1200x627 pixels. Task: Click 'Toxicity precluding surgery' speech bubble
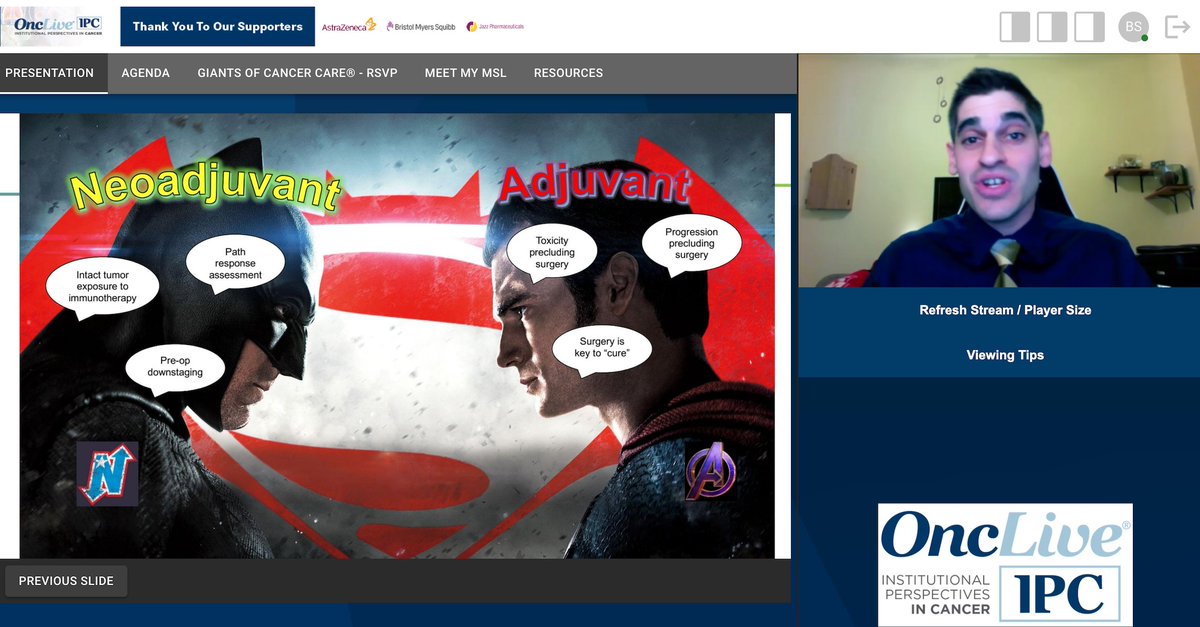tap(551, 253)
